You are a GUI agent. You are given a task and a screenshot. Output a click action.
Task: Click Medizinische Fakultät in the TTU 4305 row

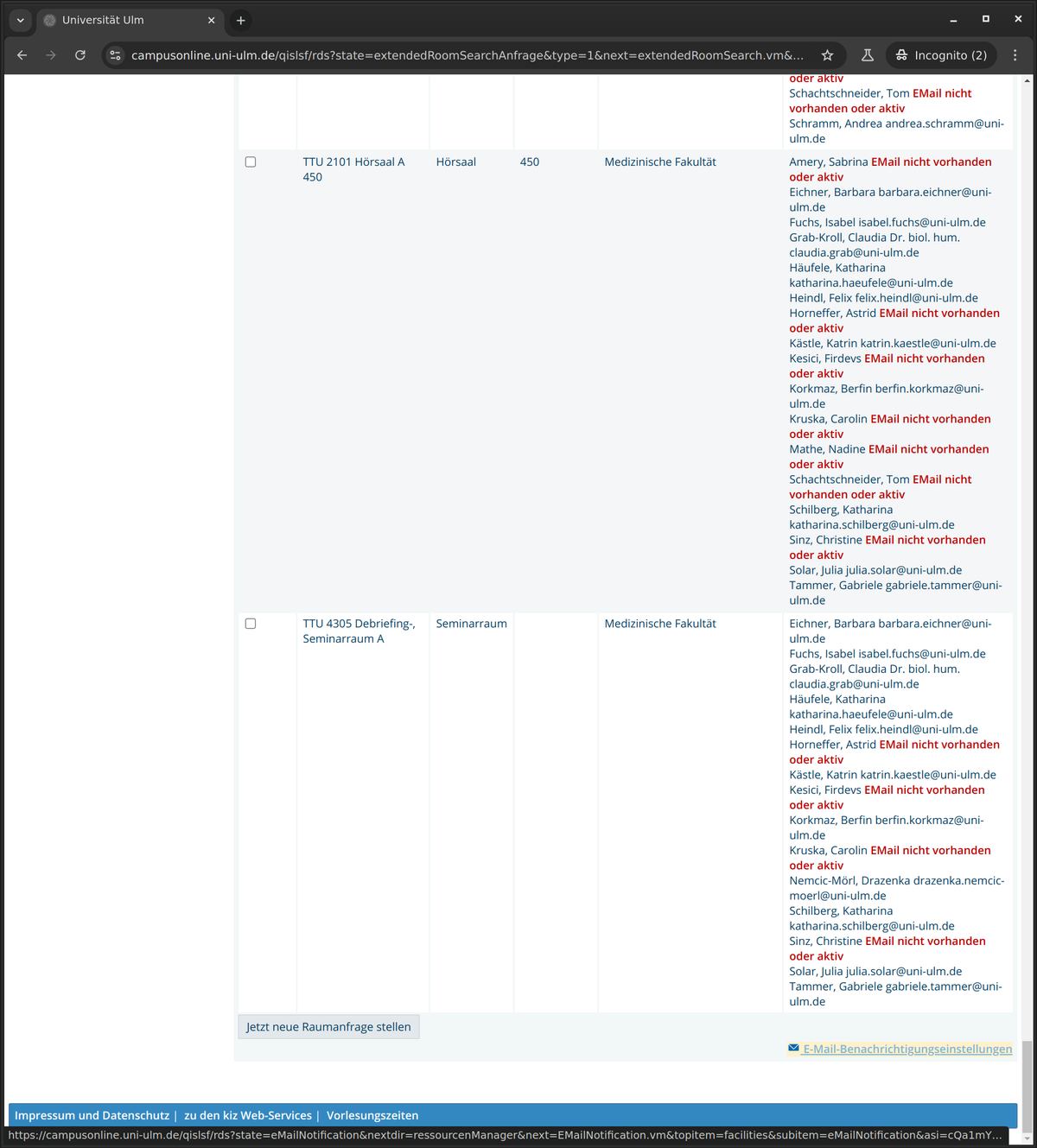point(660,624)
